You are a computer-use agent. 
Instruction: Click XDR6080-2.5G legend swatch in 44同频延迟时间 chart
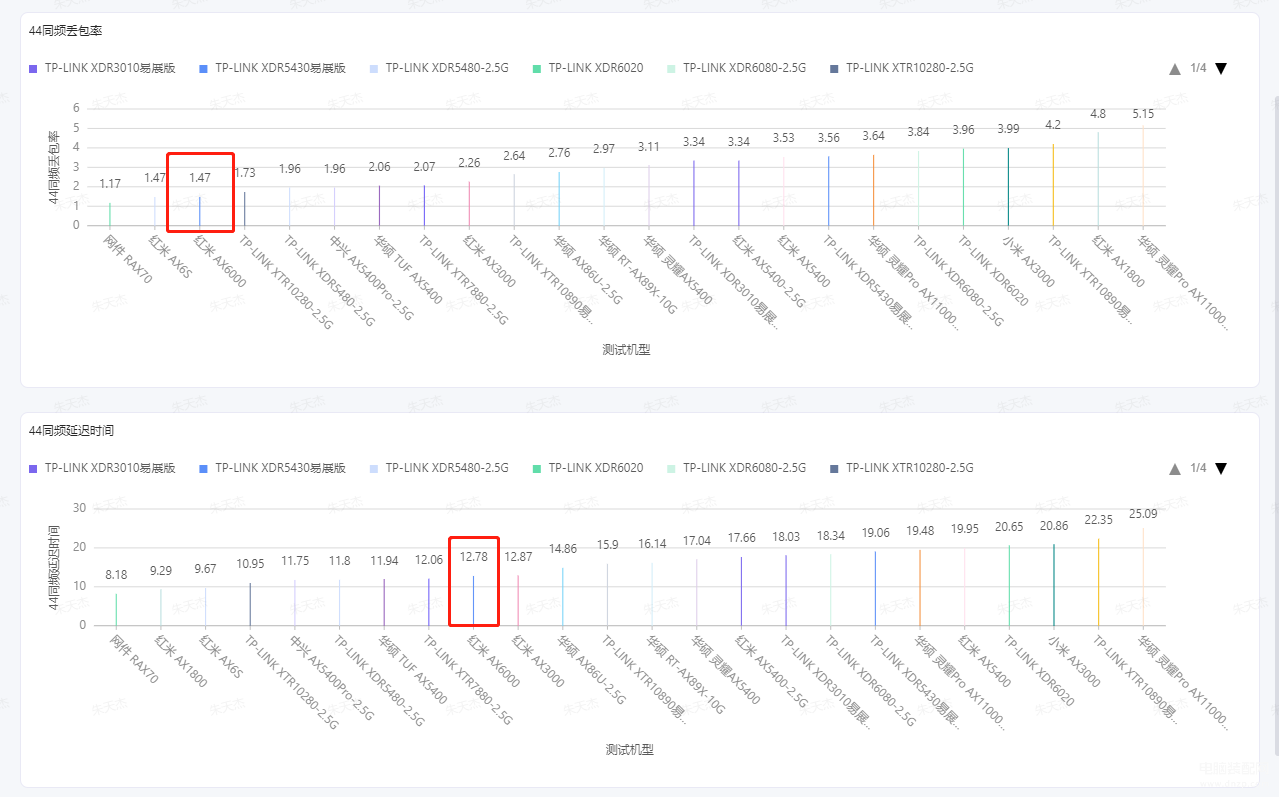[x=671, y=468]
